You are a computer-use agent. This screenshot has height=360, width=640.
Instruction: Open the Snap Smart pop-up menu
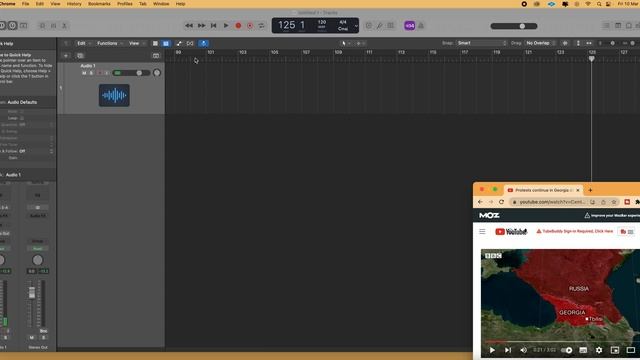482,43
